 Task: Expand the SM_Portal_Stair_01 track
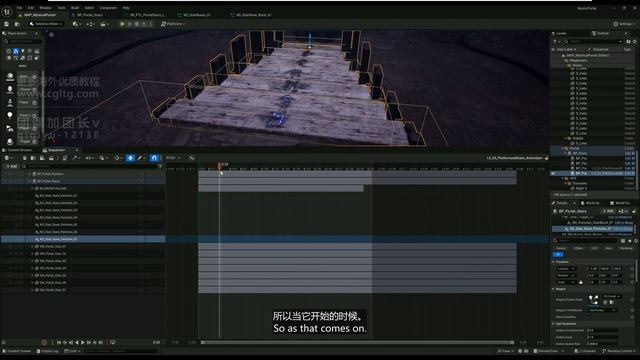coord(33,247)
